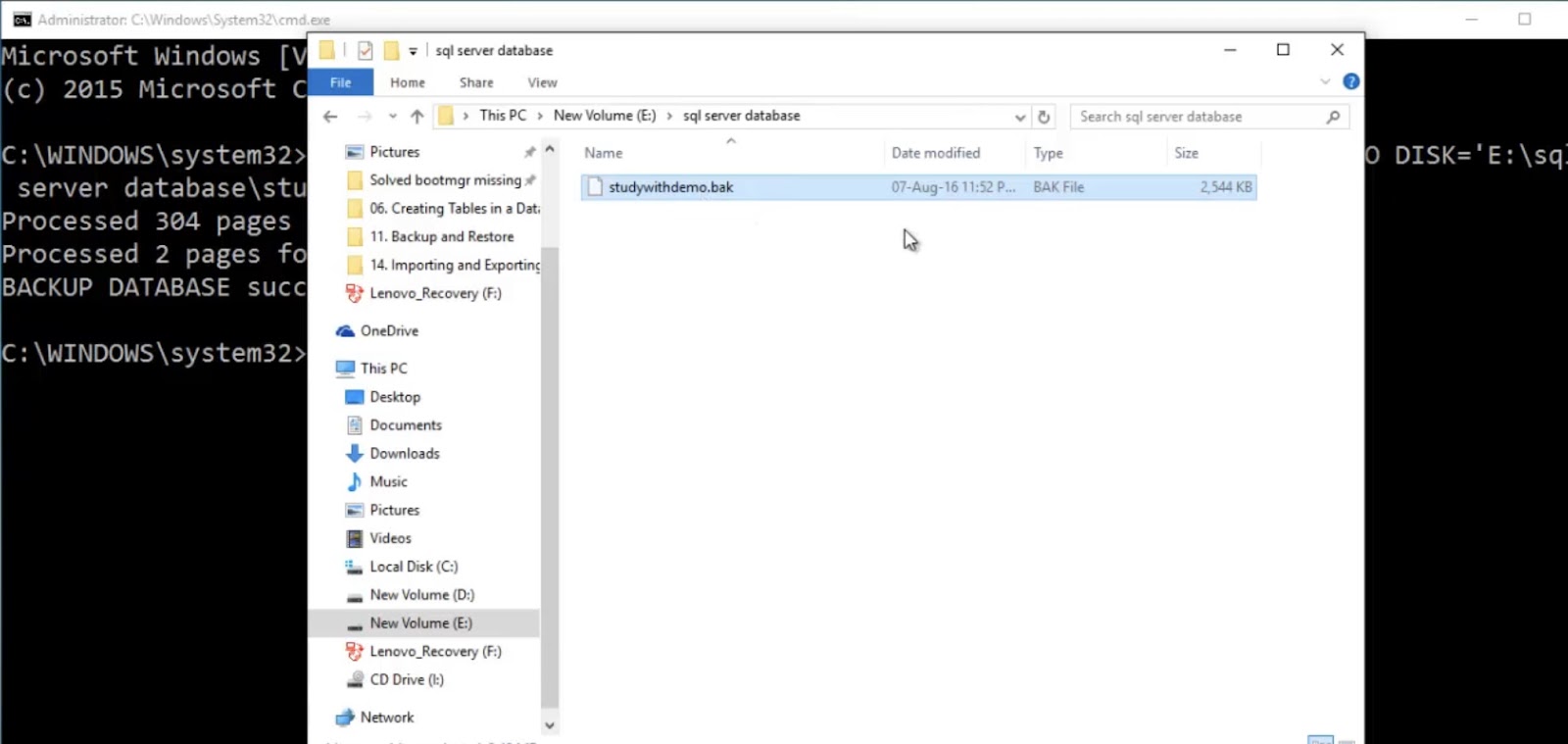Expand the address bar history dropdown
Image resolution: width=1568 pixels, height=744 pixels.
click(x=1020, y=117)
